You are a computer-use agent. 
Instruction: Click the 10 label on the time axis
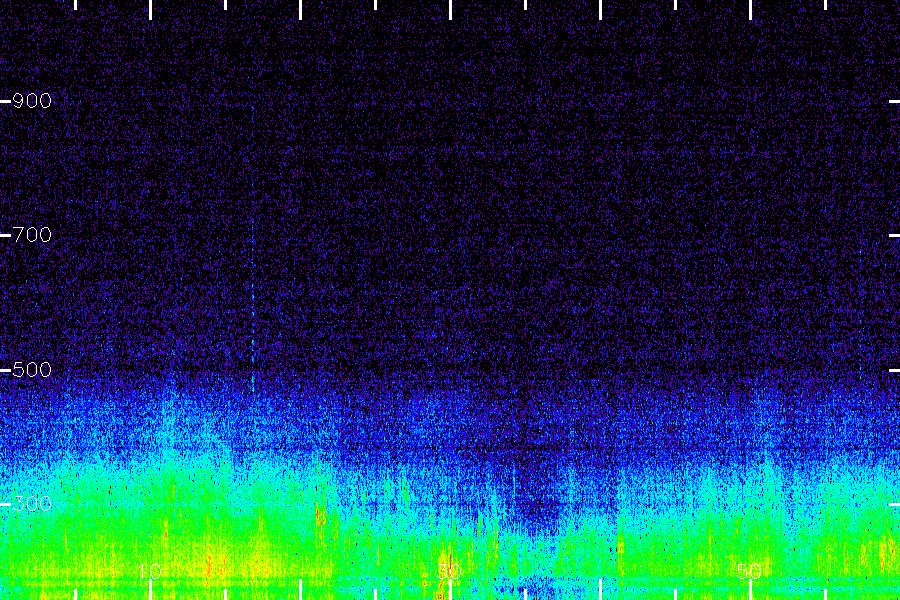tap(149, 571)
